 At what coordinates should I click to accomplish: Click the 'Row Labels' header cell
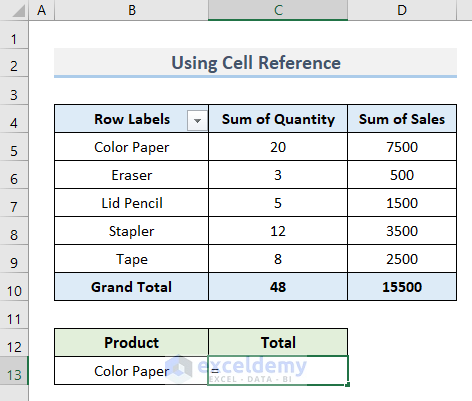(x=132, y=119)
